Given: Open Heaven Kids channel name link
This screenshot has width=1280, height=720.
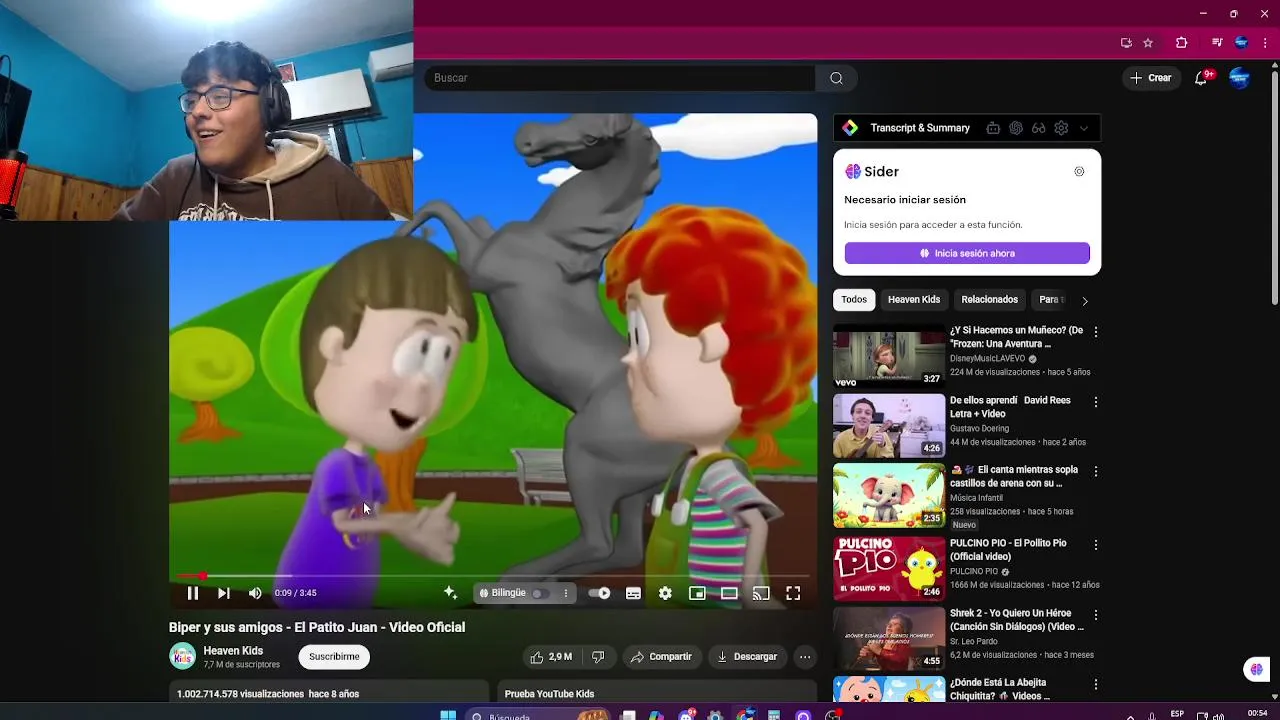Looking at the screenshot, I should (x=233, y=651).
